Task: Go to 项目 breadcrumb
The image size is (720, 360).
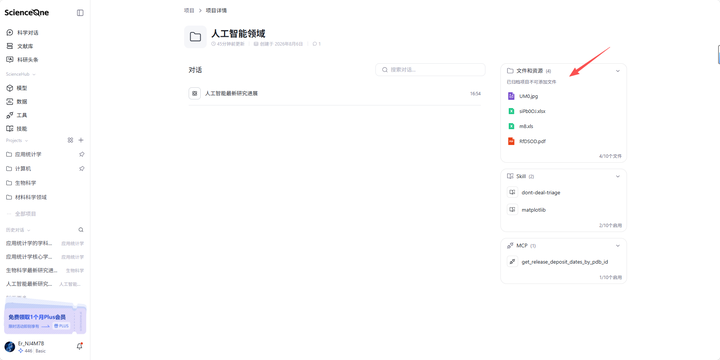Action: coord(189,10)
